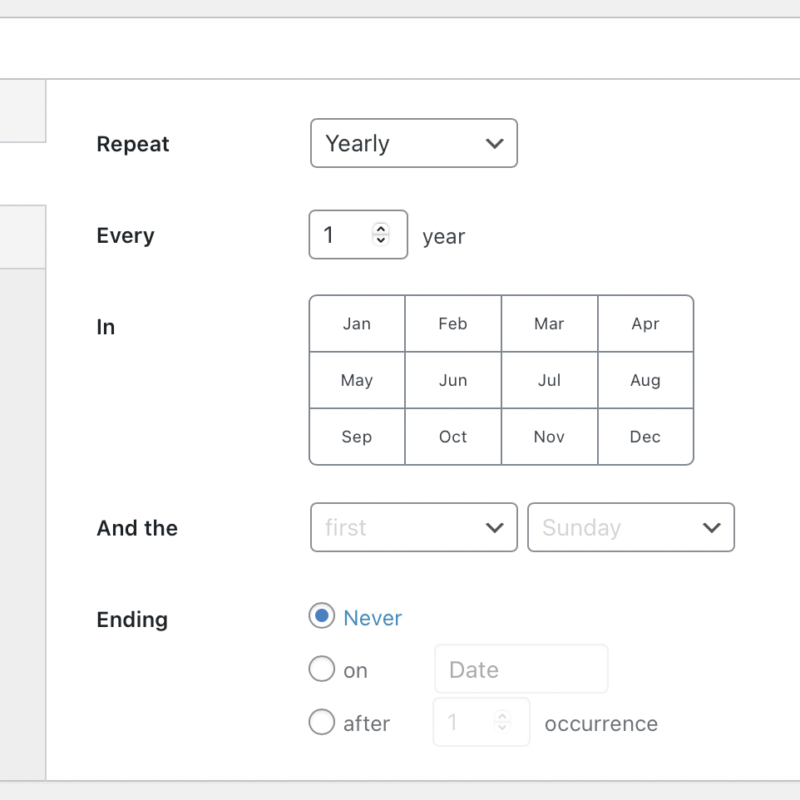Viewport: 800px width, 800px height.
Task: Select June in the month grid
Action: [x=452, y=380]
